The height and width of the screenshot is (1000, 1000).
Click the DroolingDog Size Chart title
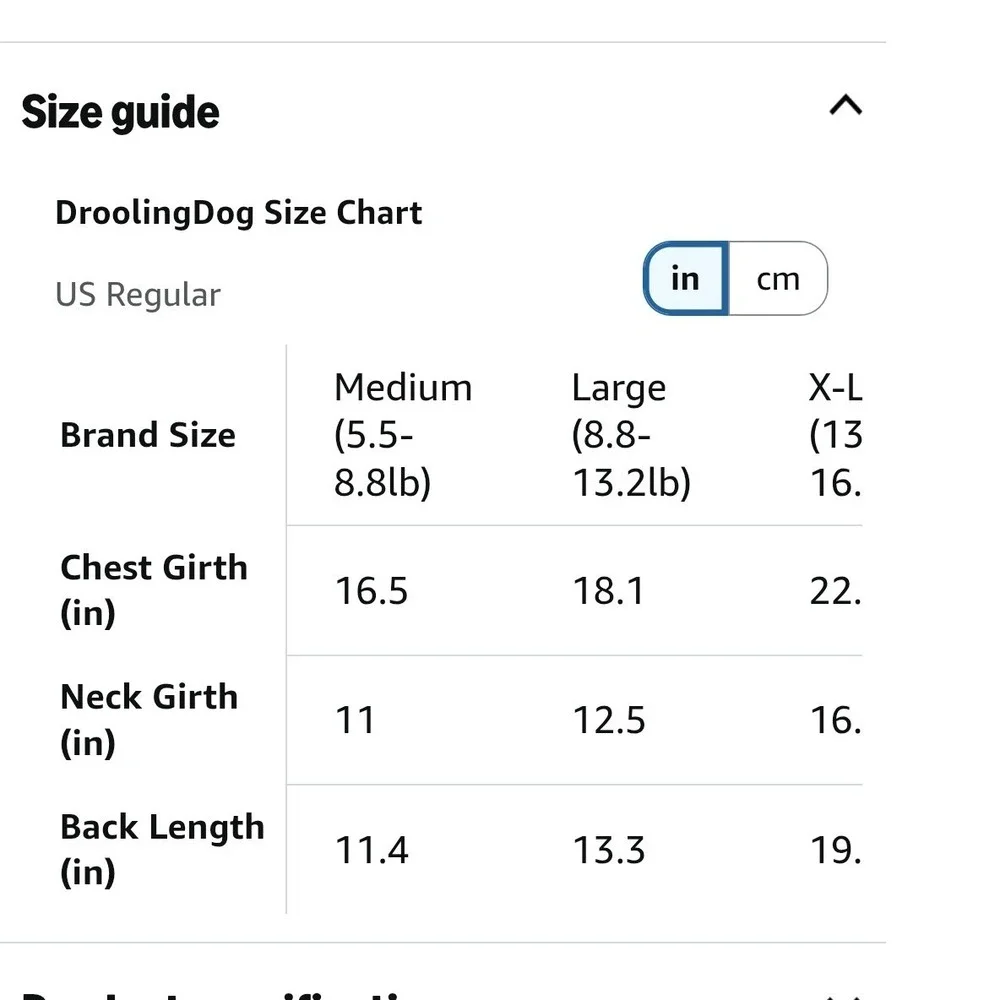pyautogui.click(x=239, y=213)
